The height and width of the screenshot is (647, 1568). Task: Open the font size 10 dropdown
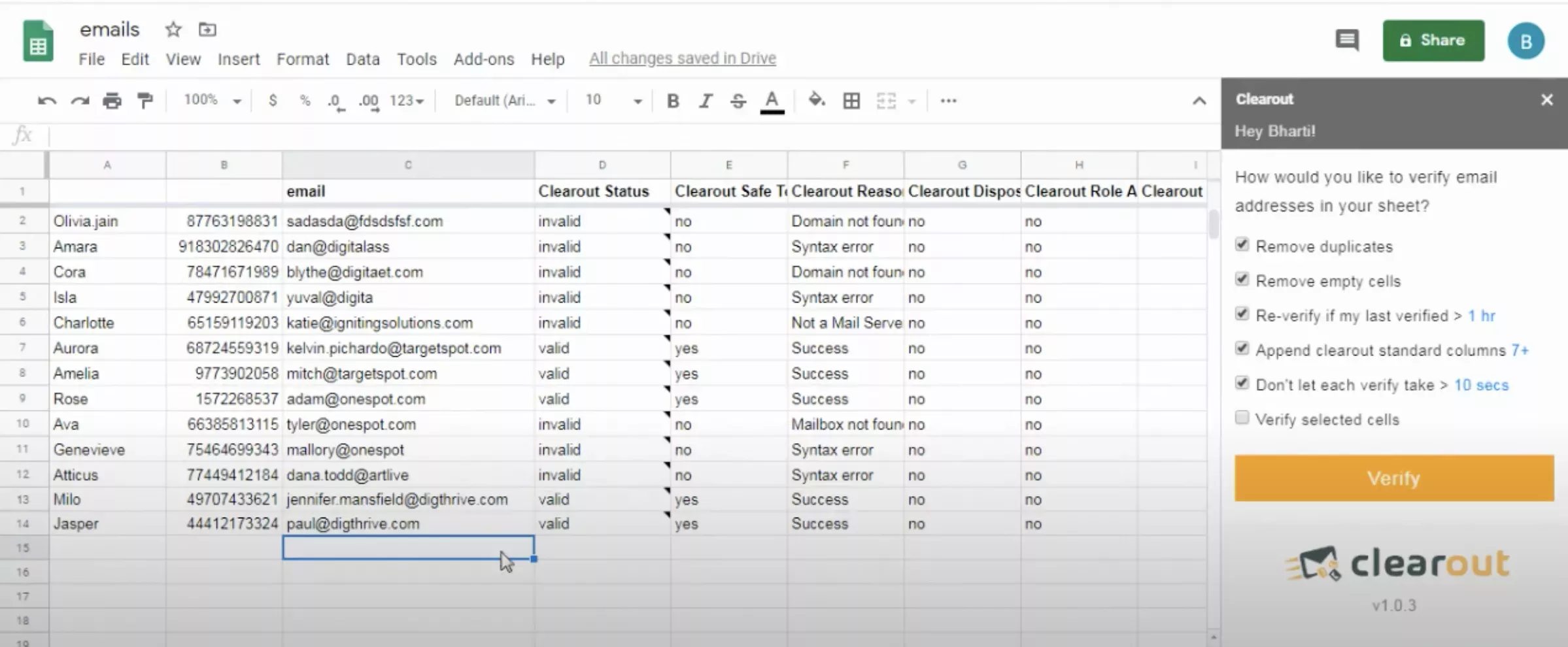click(613, 101)
